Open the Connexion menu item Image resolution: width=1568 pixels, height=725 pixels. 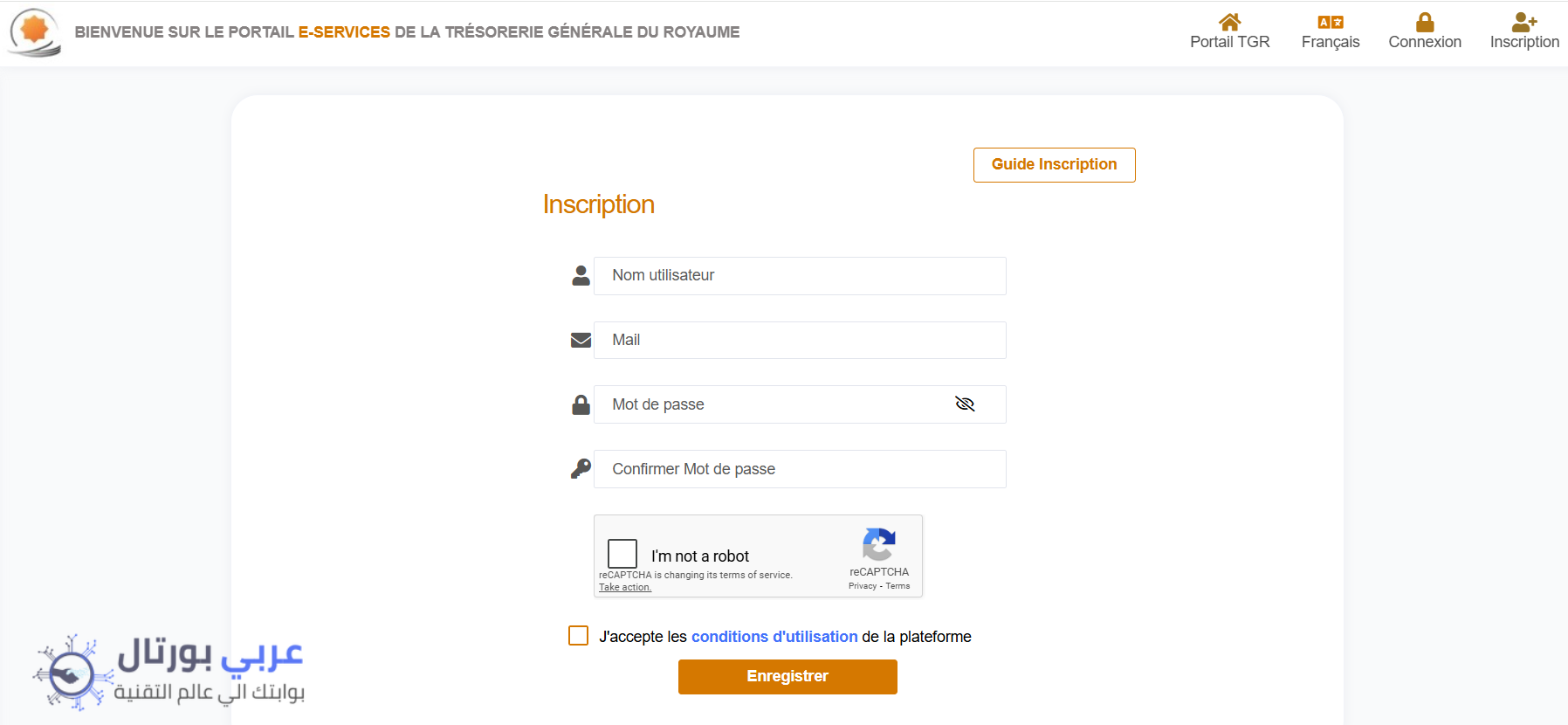(1425, 42)
